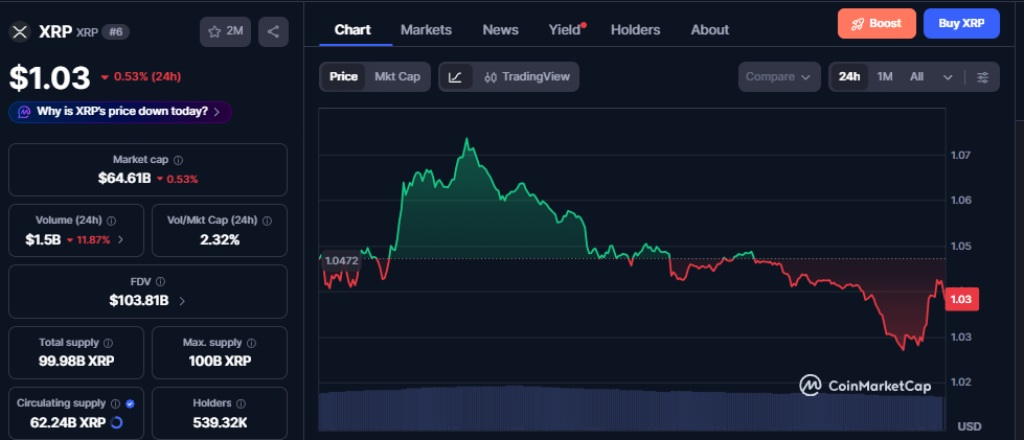Click the info icon beside Max. supply
The image size is (1024, 440).
pos(251,343)
